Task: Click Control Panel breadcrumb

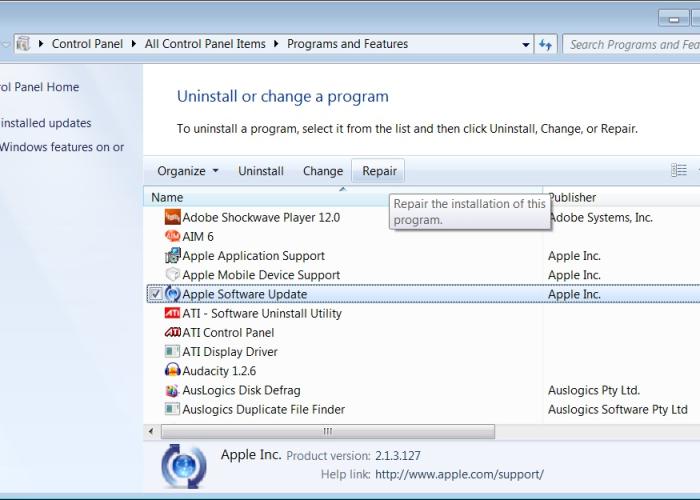Action: 87,44
